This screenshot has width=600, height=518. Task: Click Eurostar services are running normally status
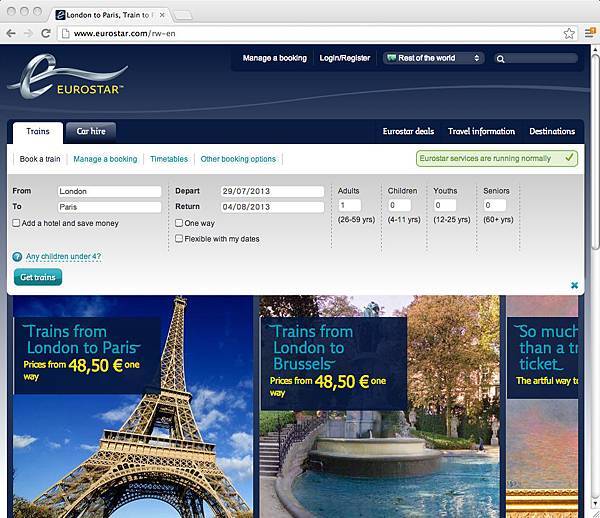click(497, 159)
